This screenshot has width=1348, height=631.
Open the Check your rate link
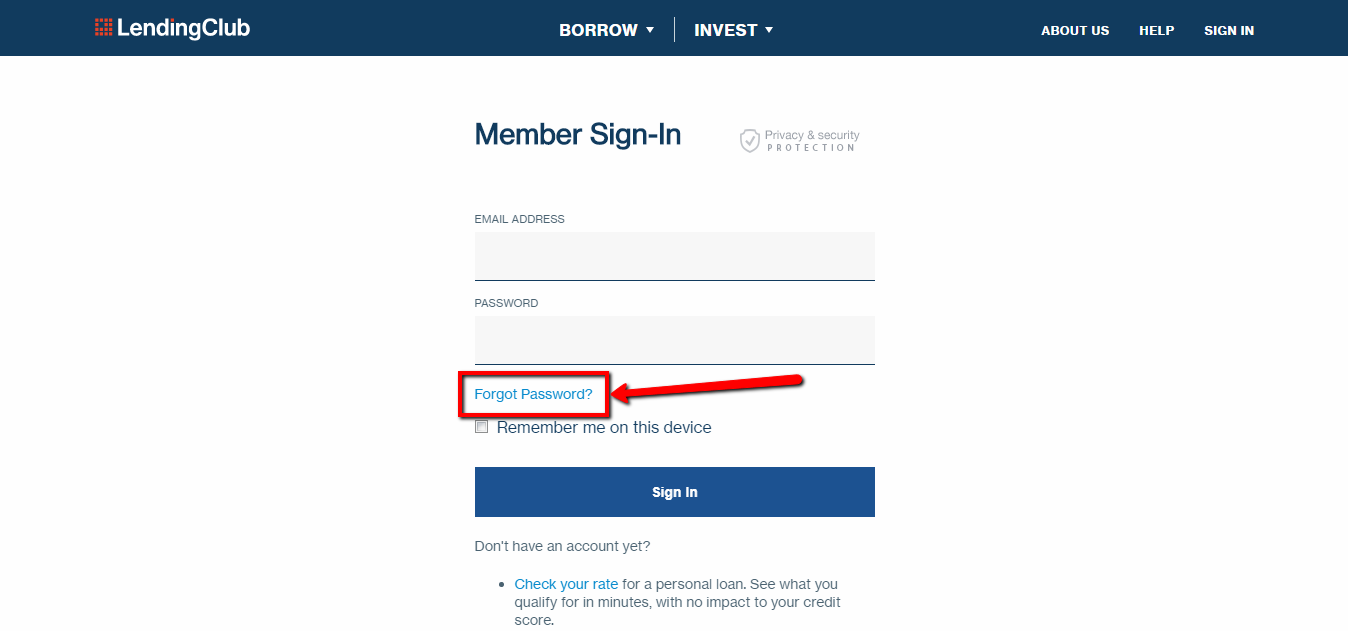(566, 583)
